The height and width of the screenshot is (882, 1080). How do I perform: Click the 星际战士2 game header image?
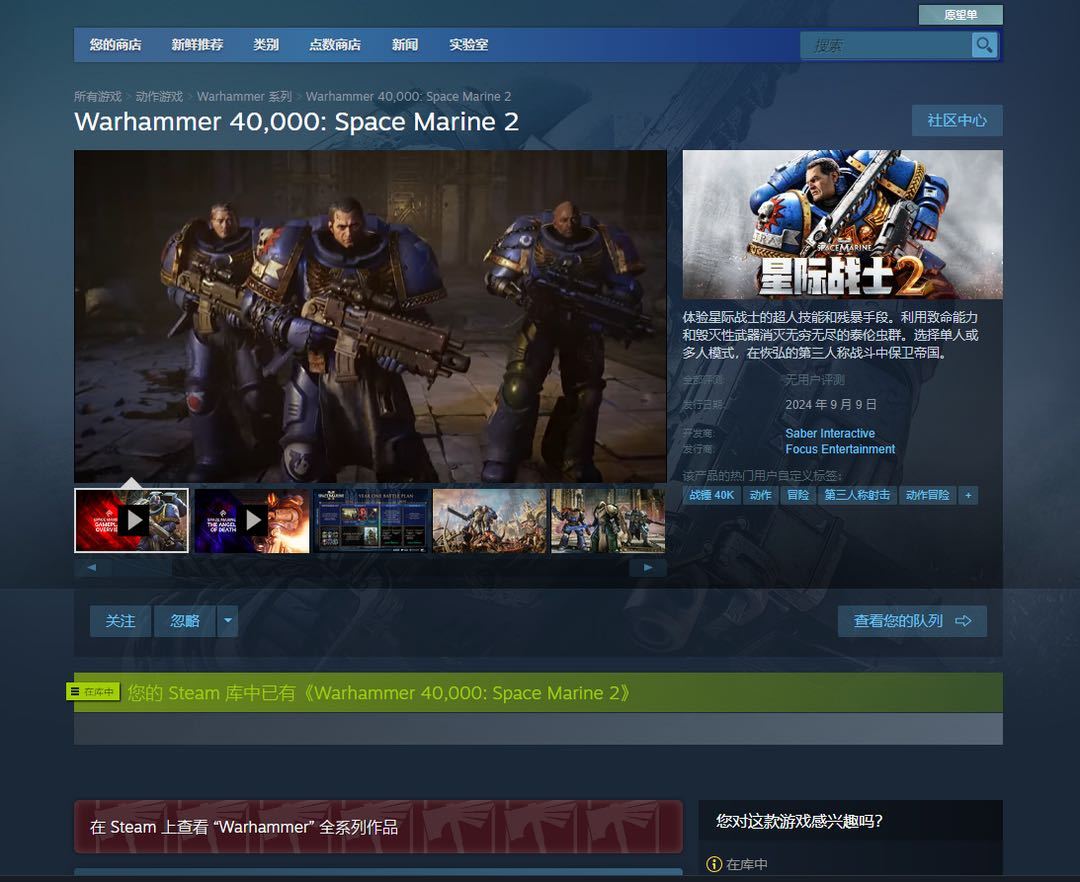point(842,224)
